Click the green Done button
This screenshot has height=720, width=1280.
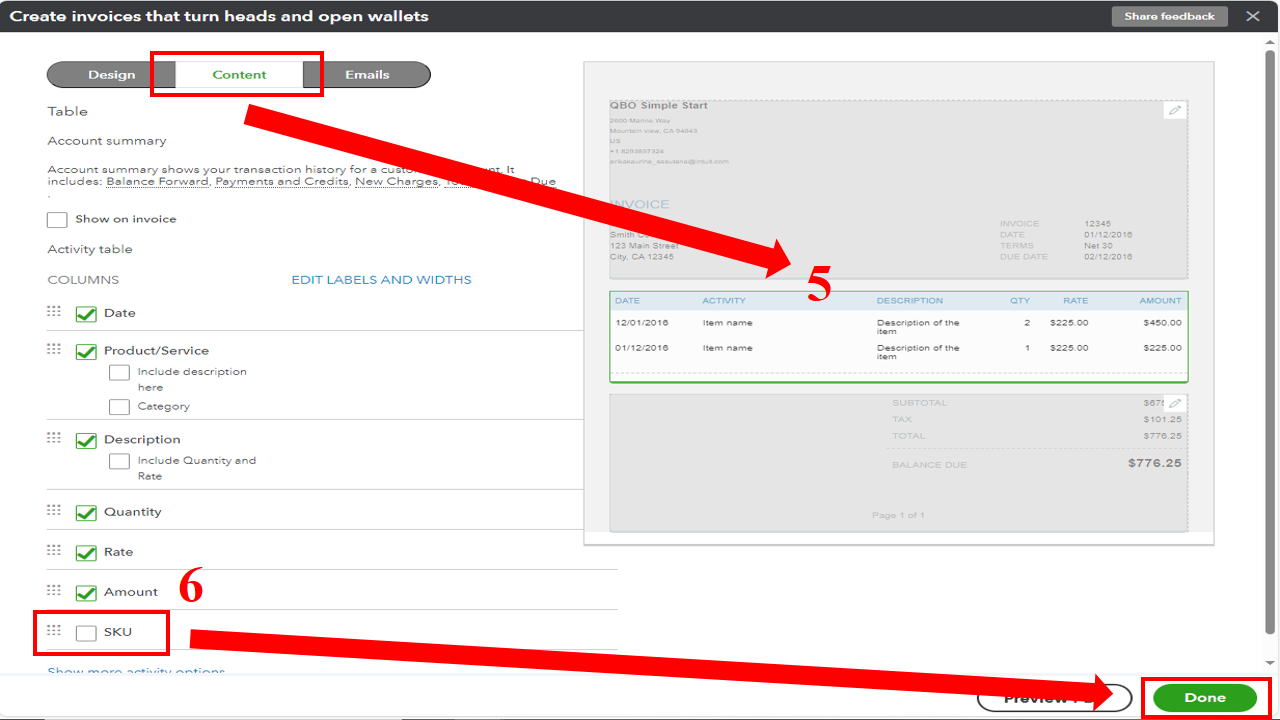click(x=1206, y=698)
